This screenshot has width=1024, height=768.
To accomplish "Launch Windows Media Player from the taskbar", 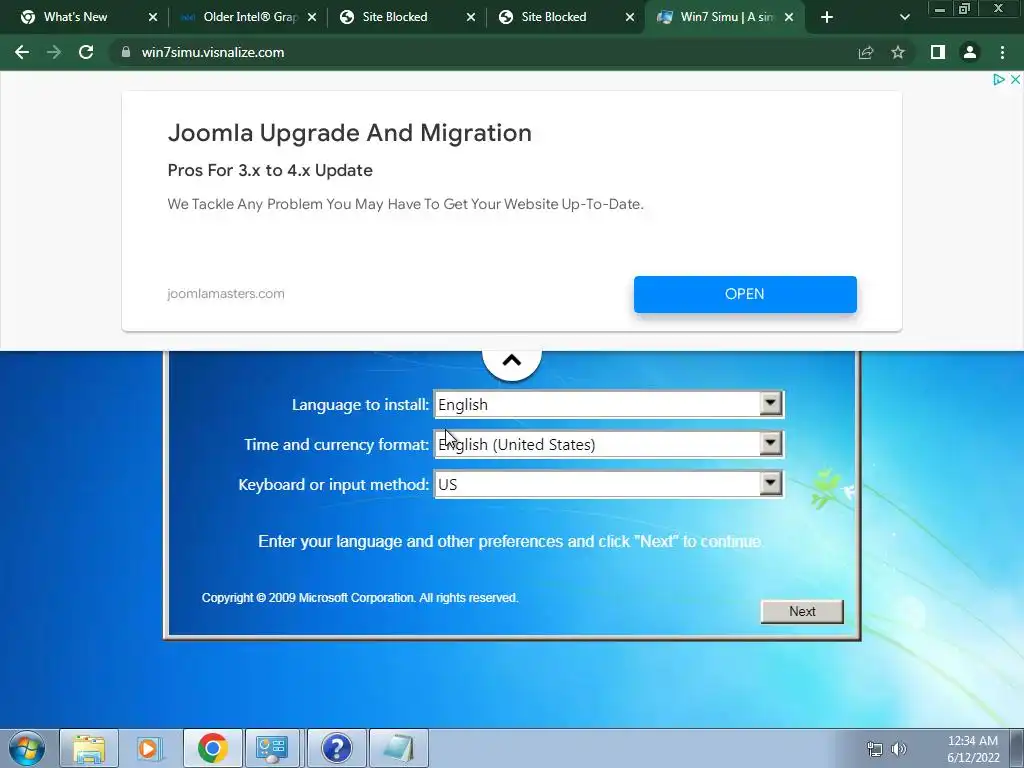I will click(x=150, y=748).
